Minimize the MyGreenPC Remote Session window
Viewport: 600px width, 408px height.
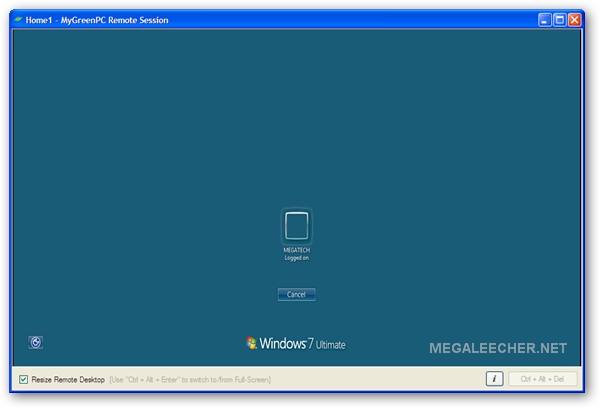545,20
